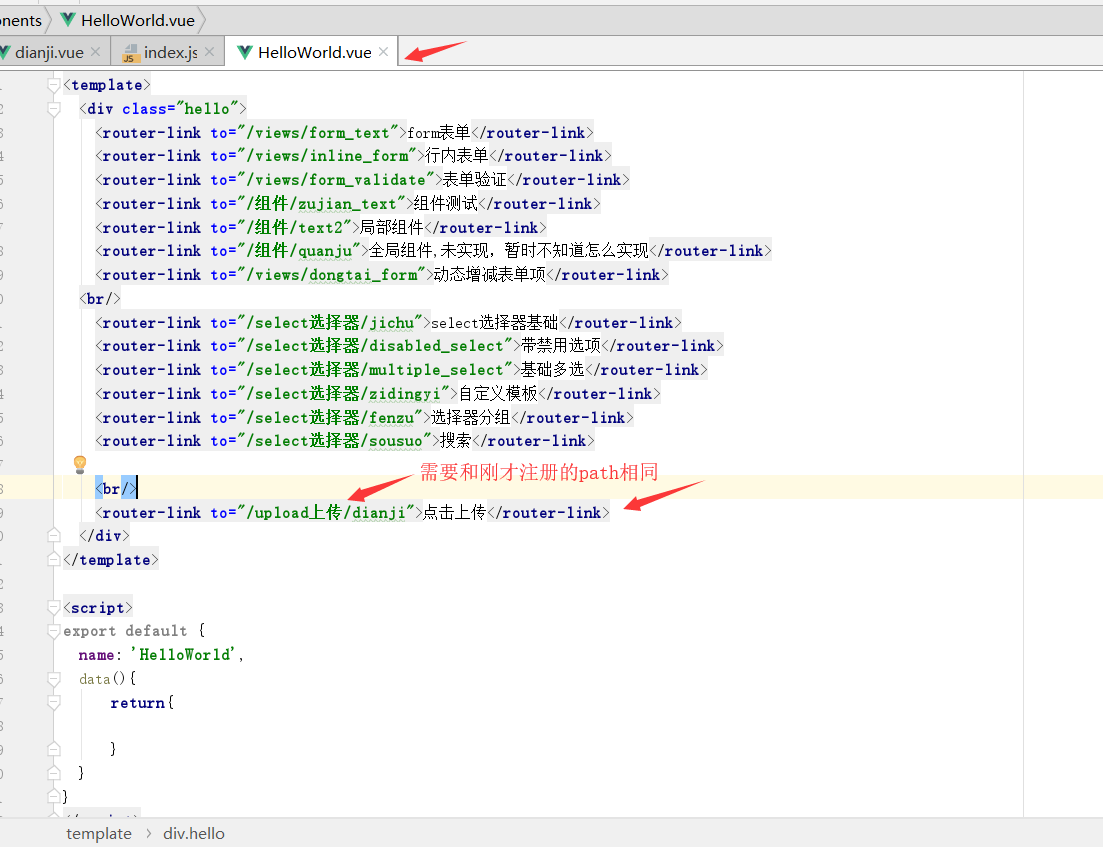This screenshot has width=1103, height=847.
Task: Select div.hello in the bottom breadcrumb bar
Action: [x=193, y=833]
